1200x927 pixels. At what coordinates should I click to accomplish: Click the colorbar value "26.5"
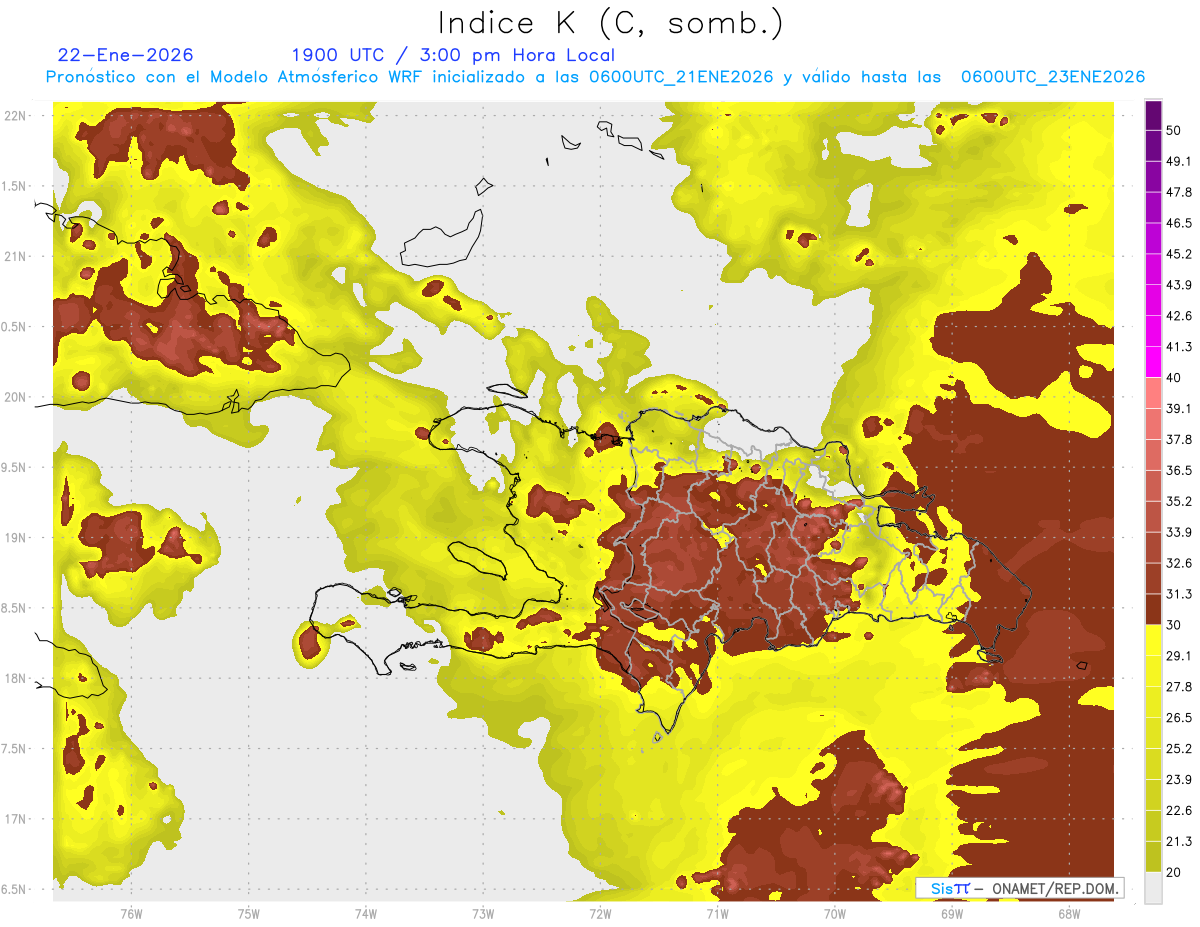pos(1179,717)
